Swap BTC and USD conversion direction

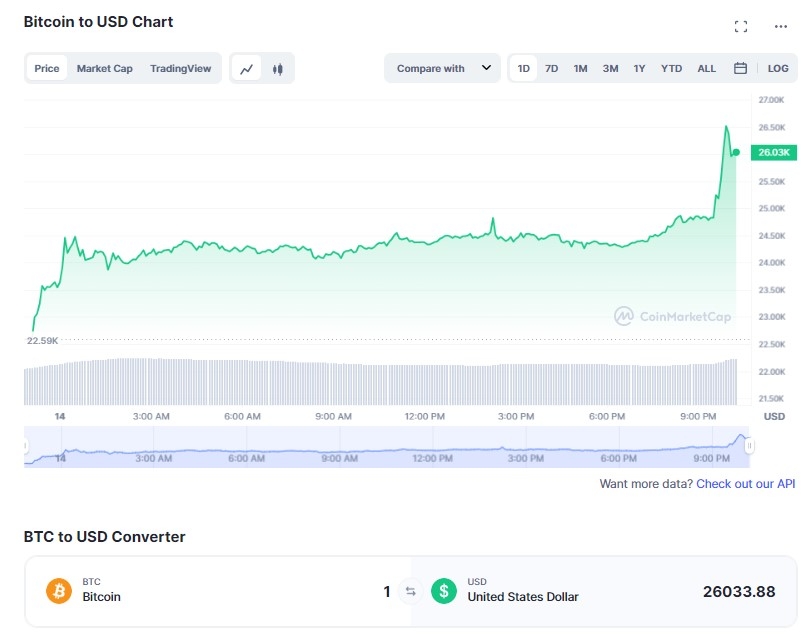click(x=411, y=592)
